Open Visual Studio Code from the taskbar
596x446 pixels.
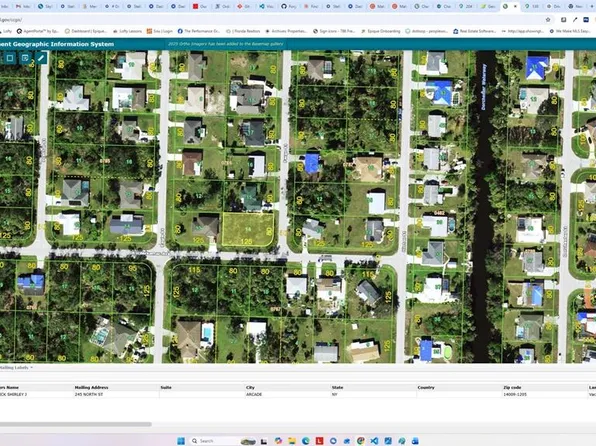tap(374, 441)
